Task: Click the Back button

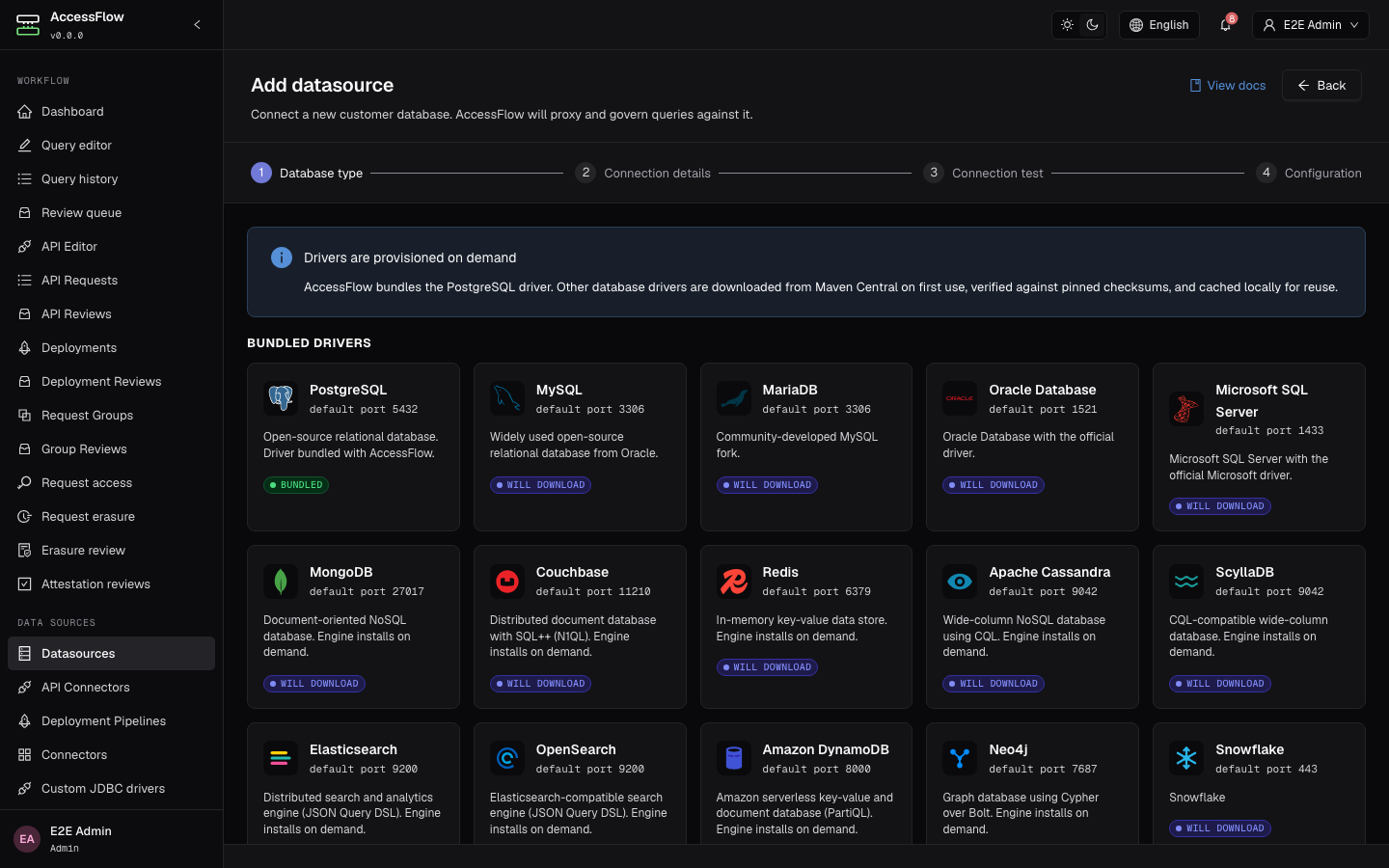Action: click(1321, 86)
